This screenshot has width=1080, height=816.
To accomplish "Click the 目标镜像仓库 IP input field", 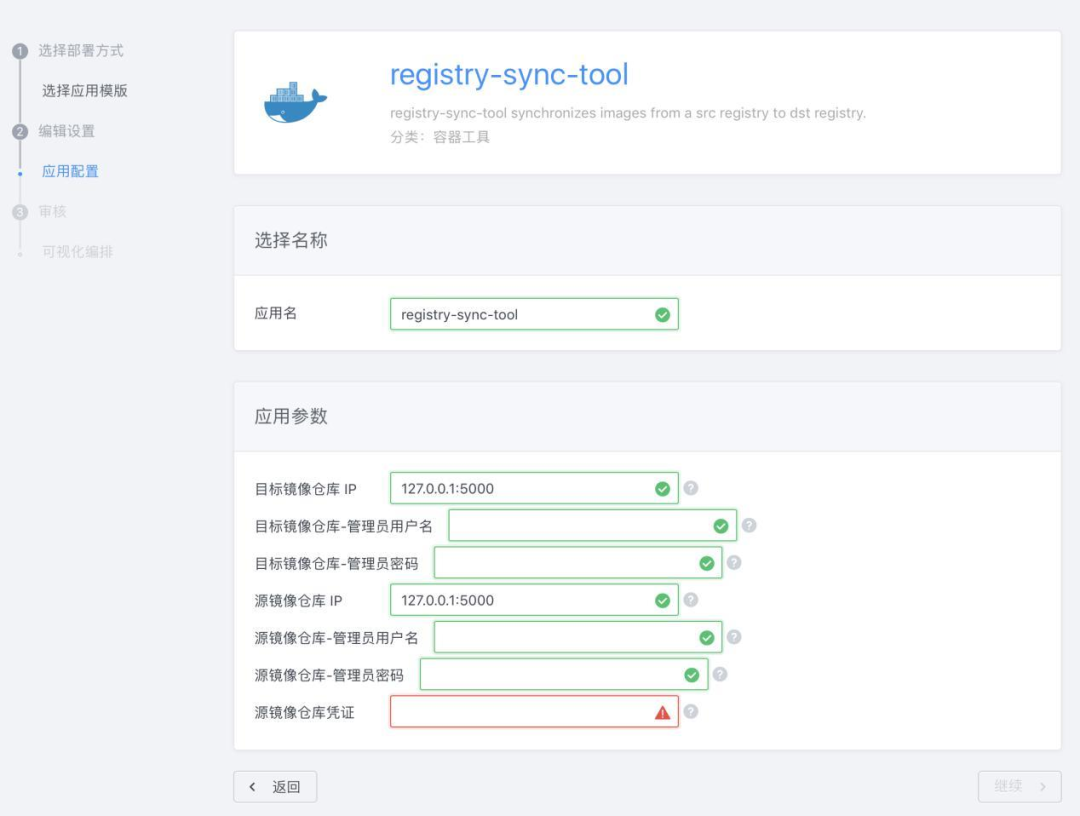I will click(520, 489).
